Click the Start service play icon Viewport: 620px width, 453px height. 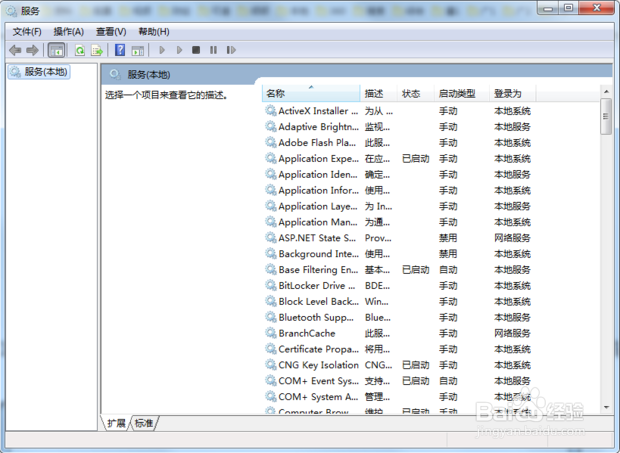162,50
